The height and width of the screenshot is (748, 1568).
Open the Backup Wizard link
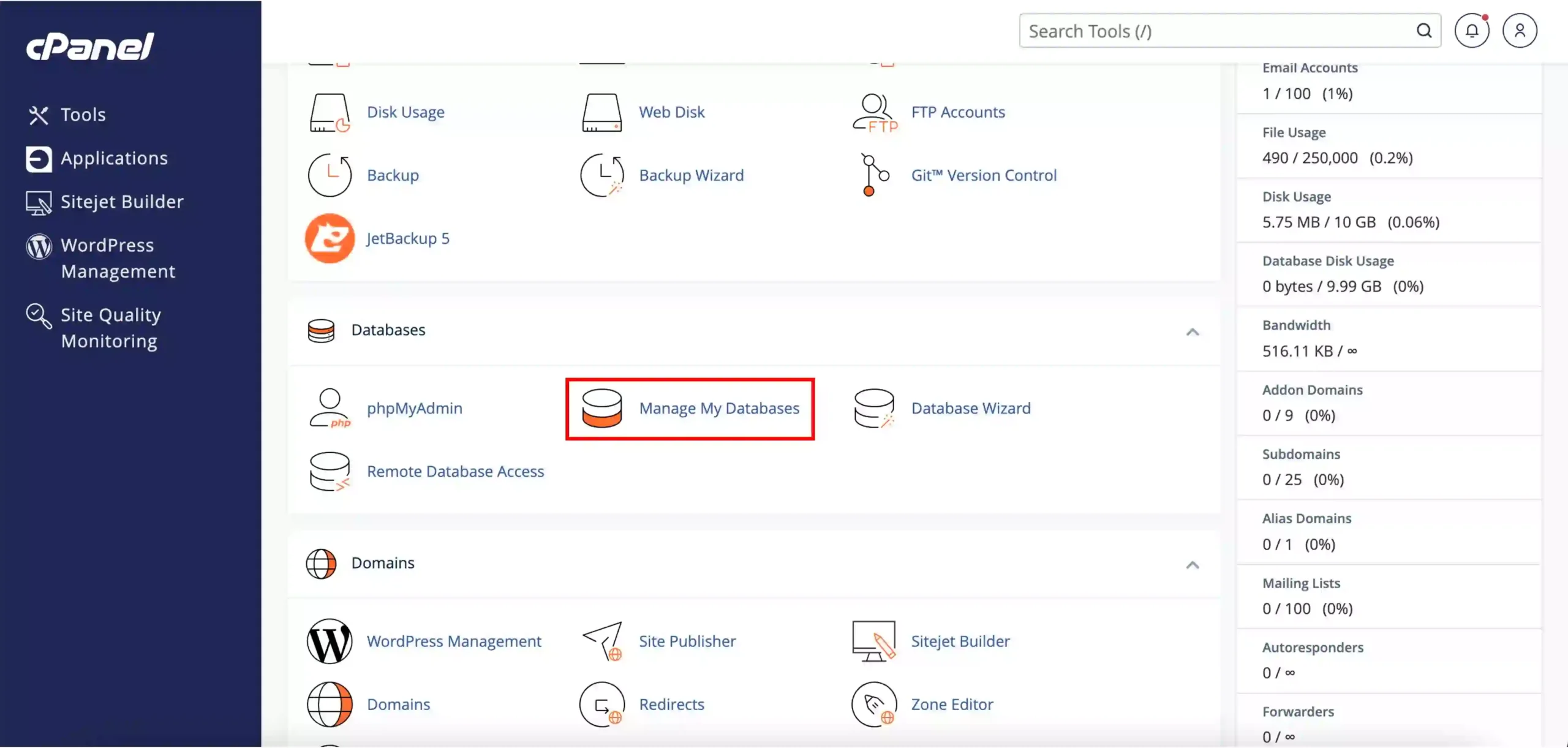click(x=692, y=175)
